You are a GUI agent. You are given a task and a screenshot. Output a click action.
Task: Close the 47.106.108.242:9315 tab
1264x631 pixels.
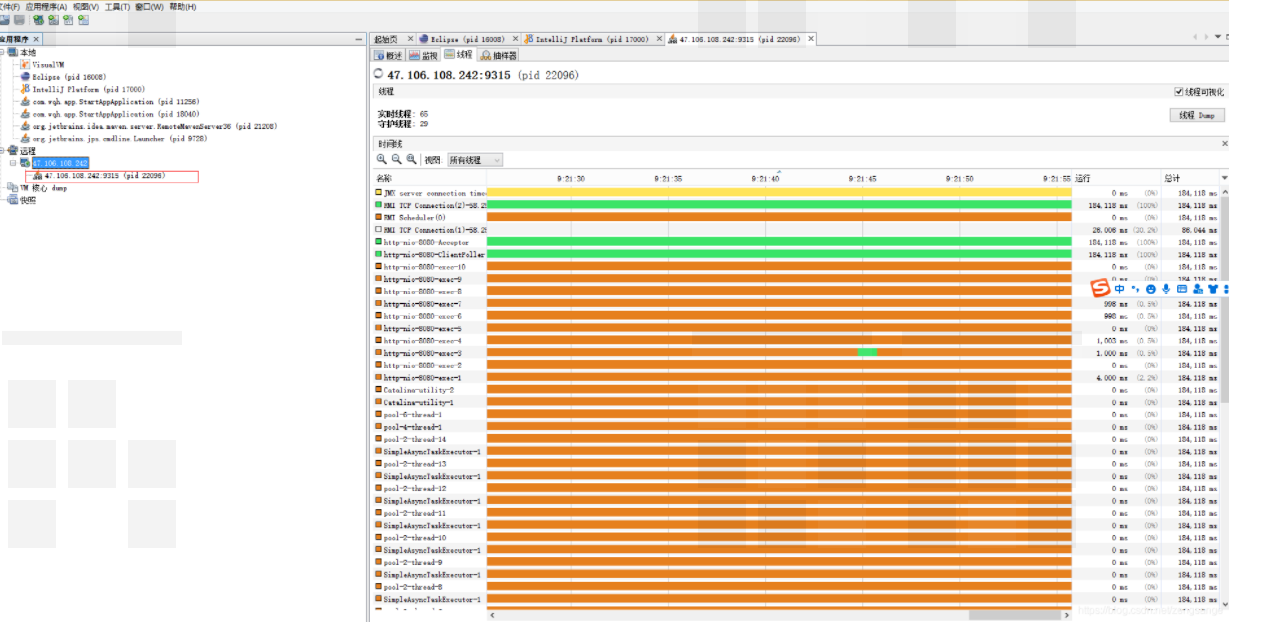[x=811, y=39]
